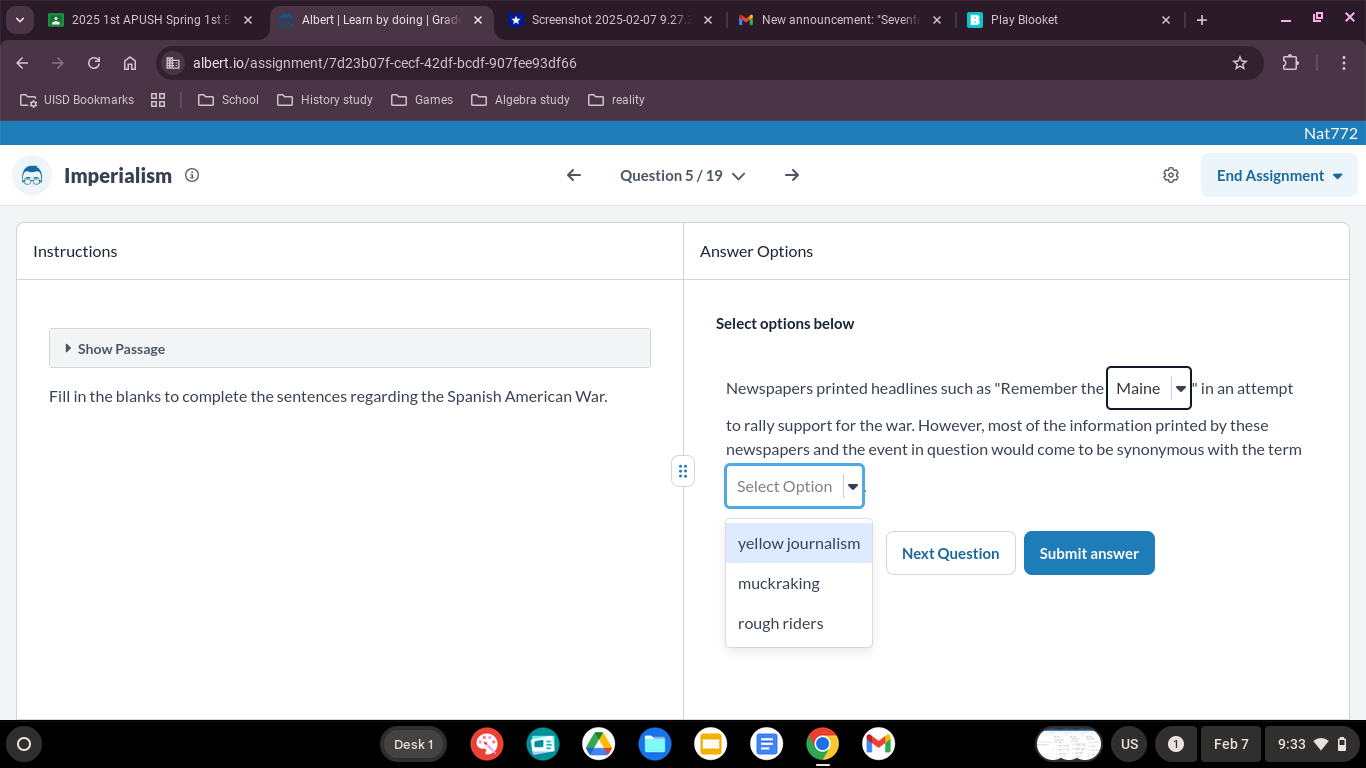Open the School bookmarks folder
Screen dimensions: 1366x768
(228, 100)
